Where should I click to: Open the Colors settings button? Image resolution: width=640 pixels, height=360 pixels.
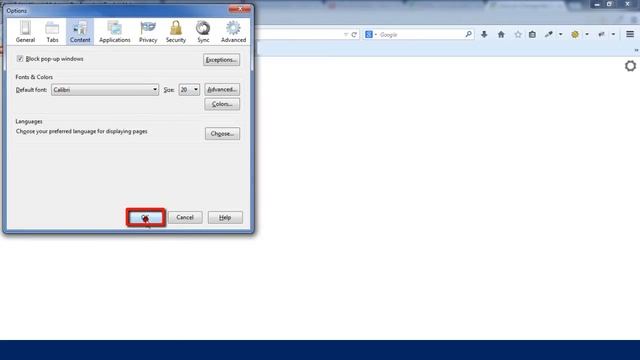[x=222, y=104]
